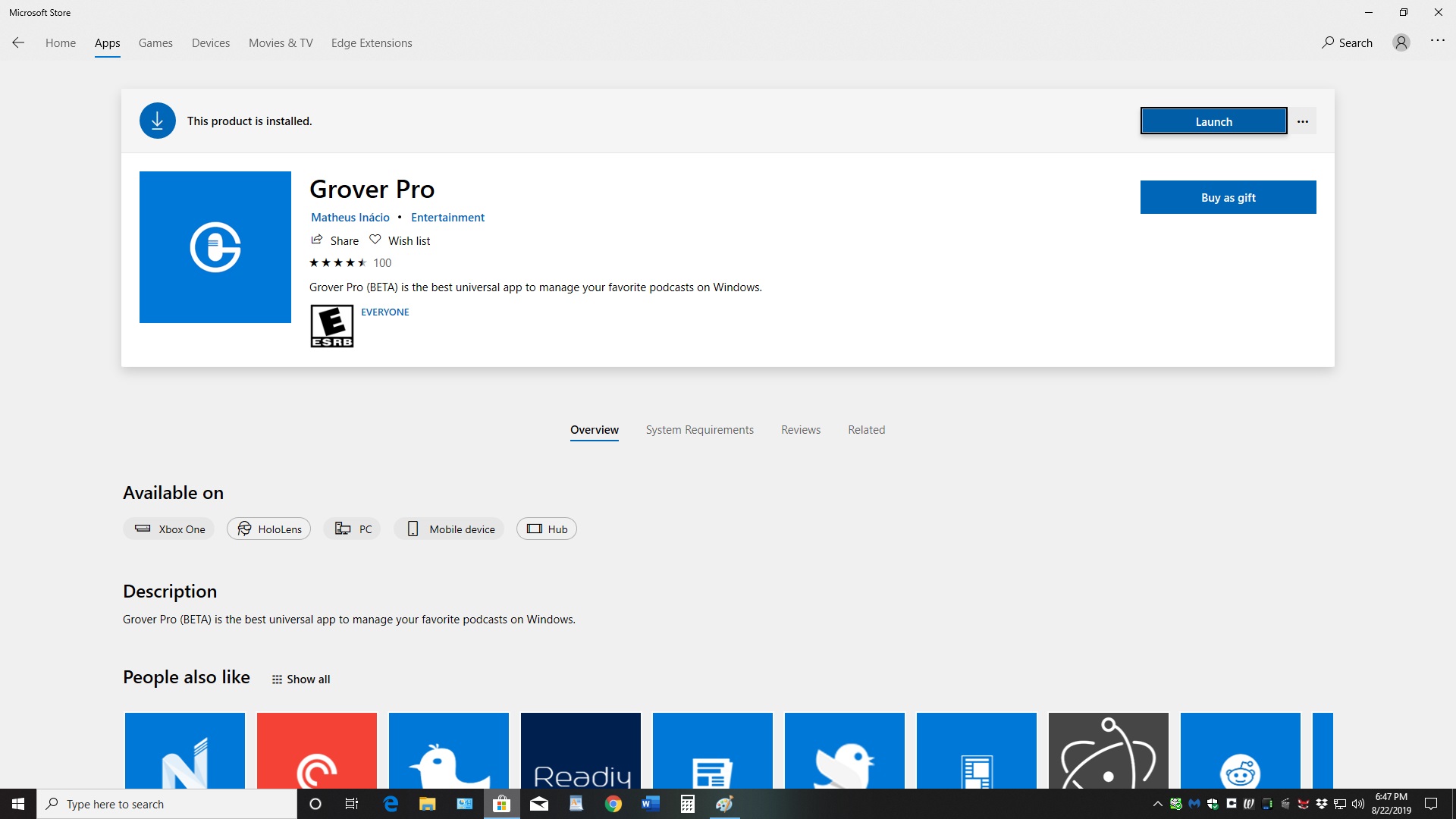Show hidden system tray icons

click(x=1157, y=804)
